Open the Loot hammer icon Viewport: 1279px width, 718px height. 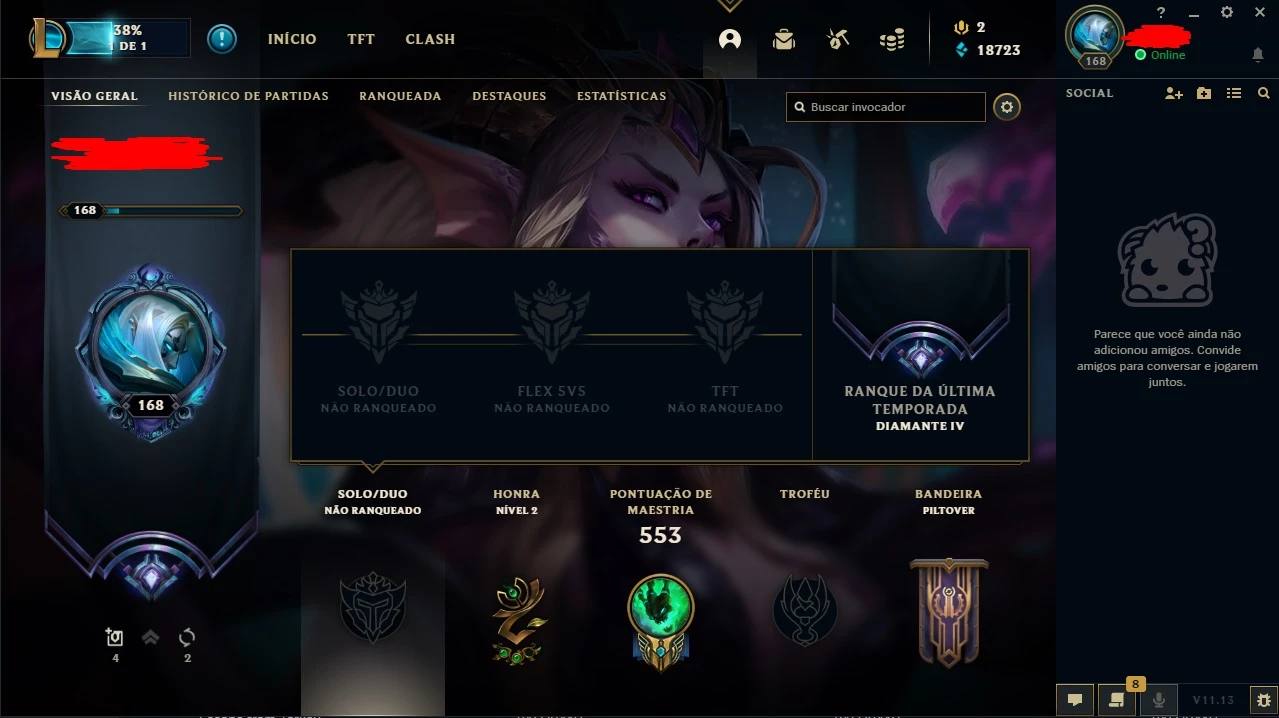pos(838,40)
